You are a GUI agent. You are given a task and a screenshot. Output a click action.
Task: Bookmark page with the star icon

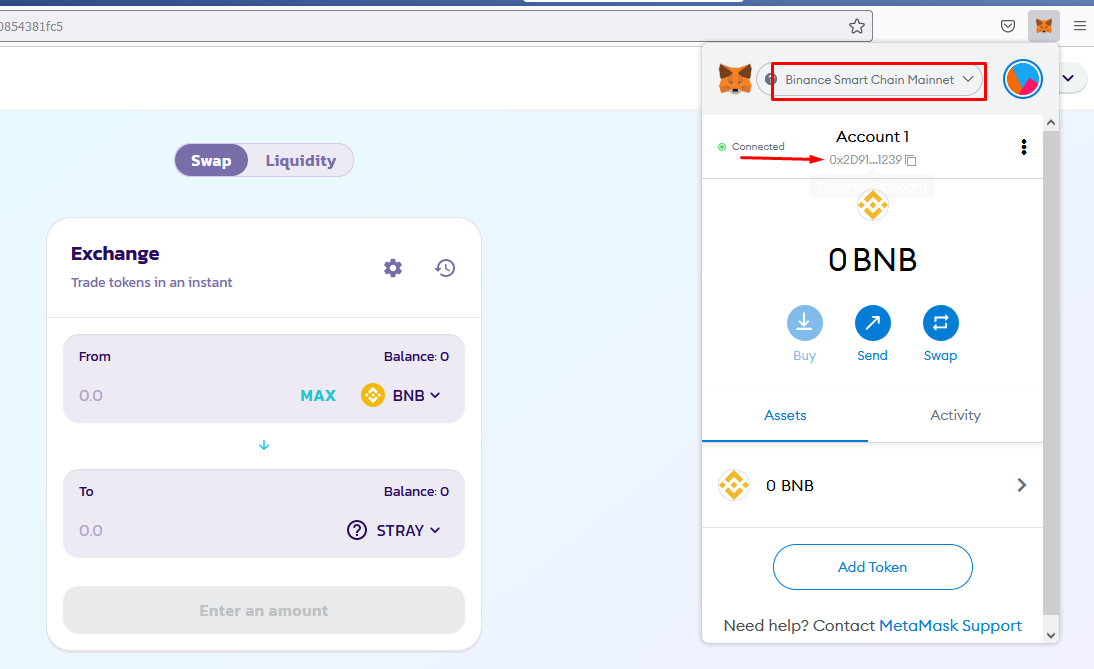click(857, 27)
